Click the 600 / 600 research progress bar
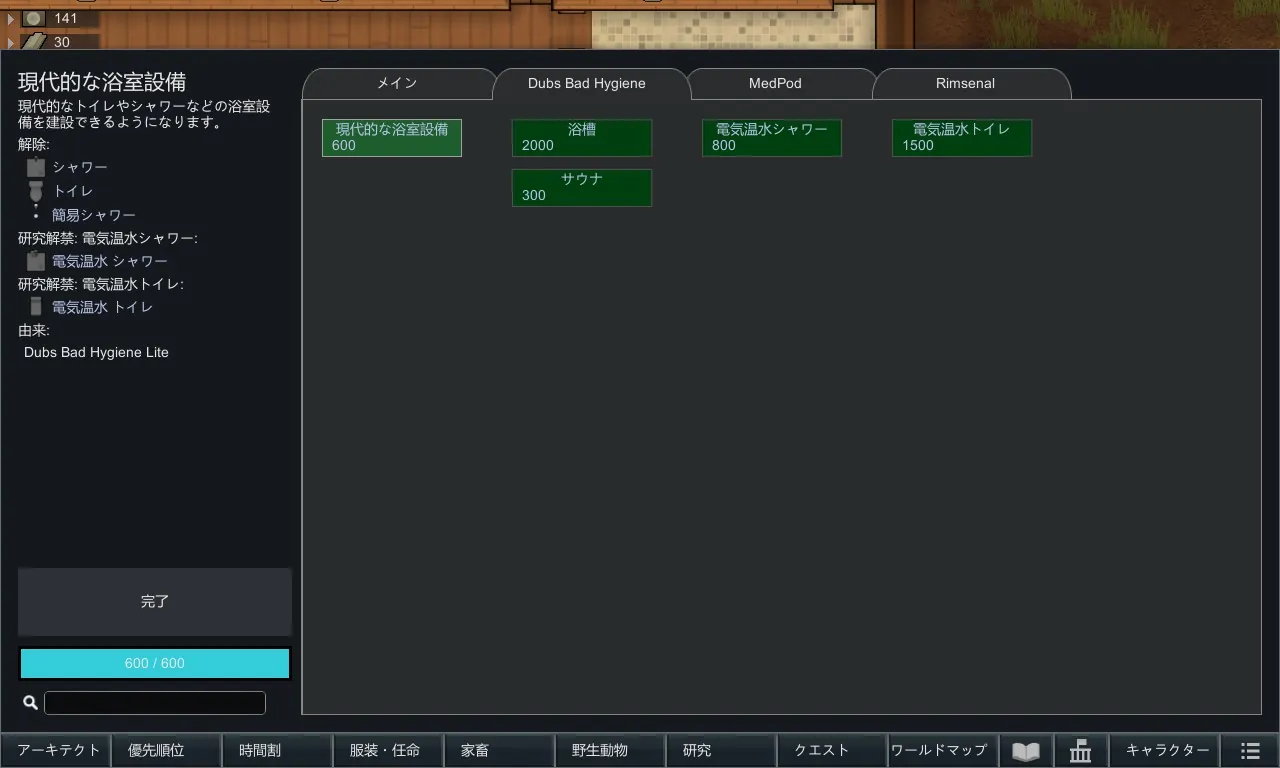Image resolution: width=1280 pixels, height=768 pixels. (155, 664)
